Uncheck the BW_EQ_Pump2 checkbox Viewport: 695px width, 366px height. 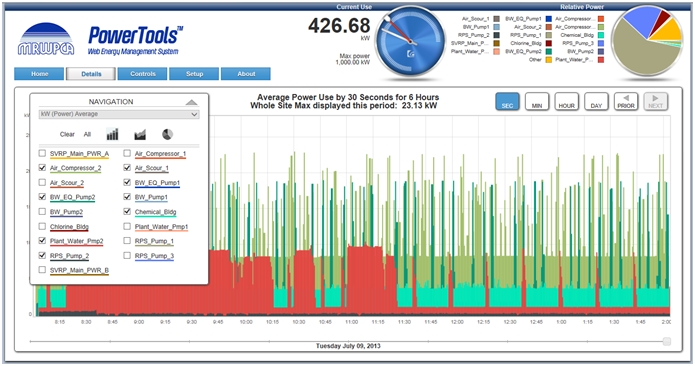coord(42,197)
